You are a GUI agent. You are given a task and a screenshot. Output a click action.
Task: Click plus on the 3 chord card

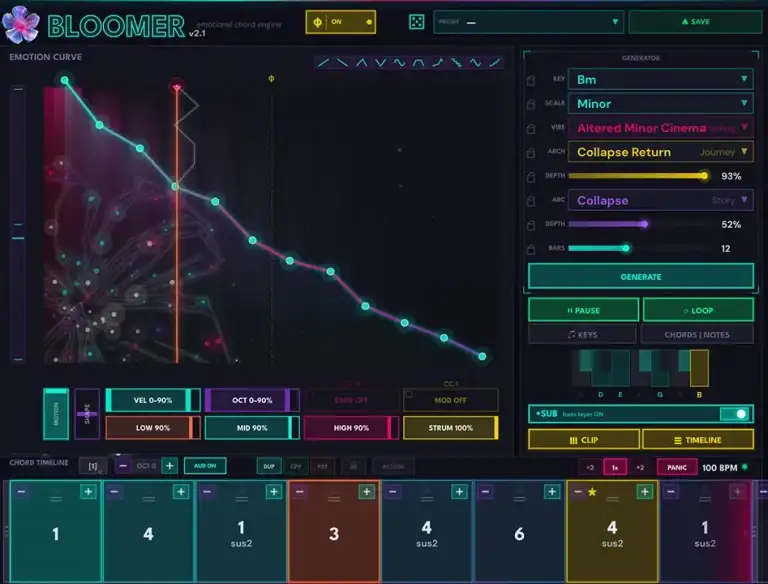tap(366, 491)
